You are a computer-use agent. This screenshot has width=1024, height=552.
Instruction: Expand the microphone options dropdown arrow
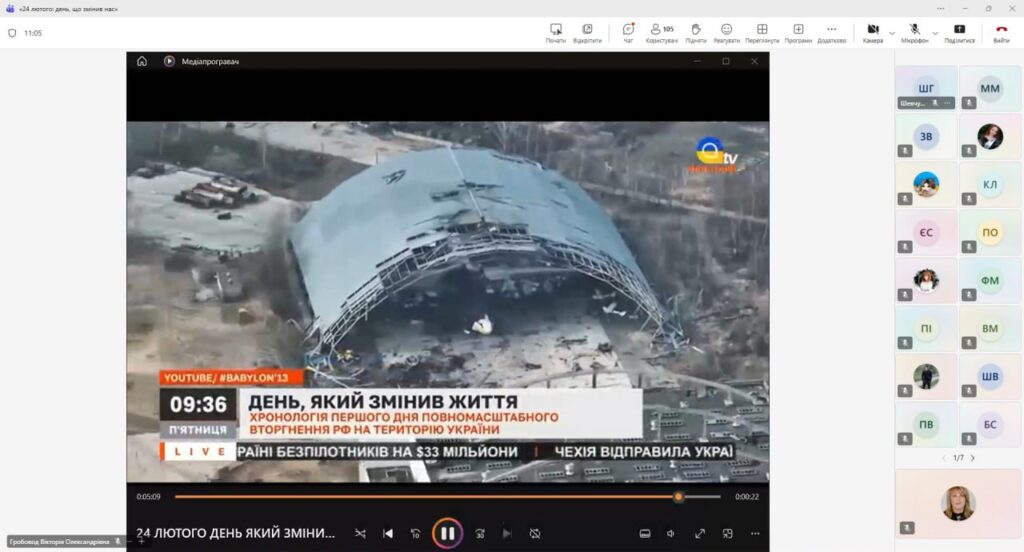coord(936,32)
